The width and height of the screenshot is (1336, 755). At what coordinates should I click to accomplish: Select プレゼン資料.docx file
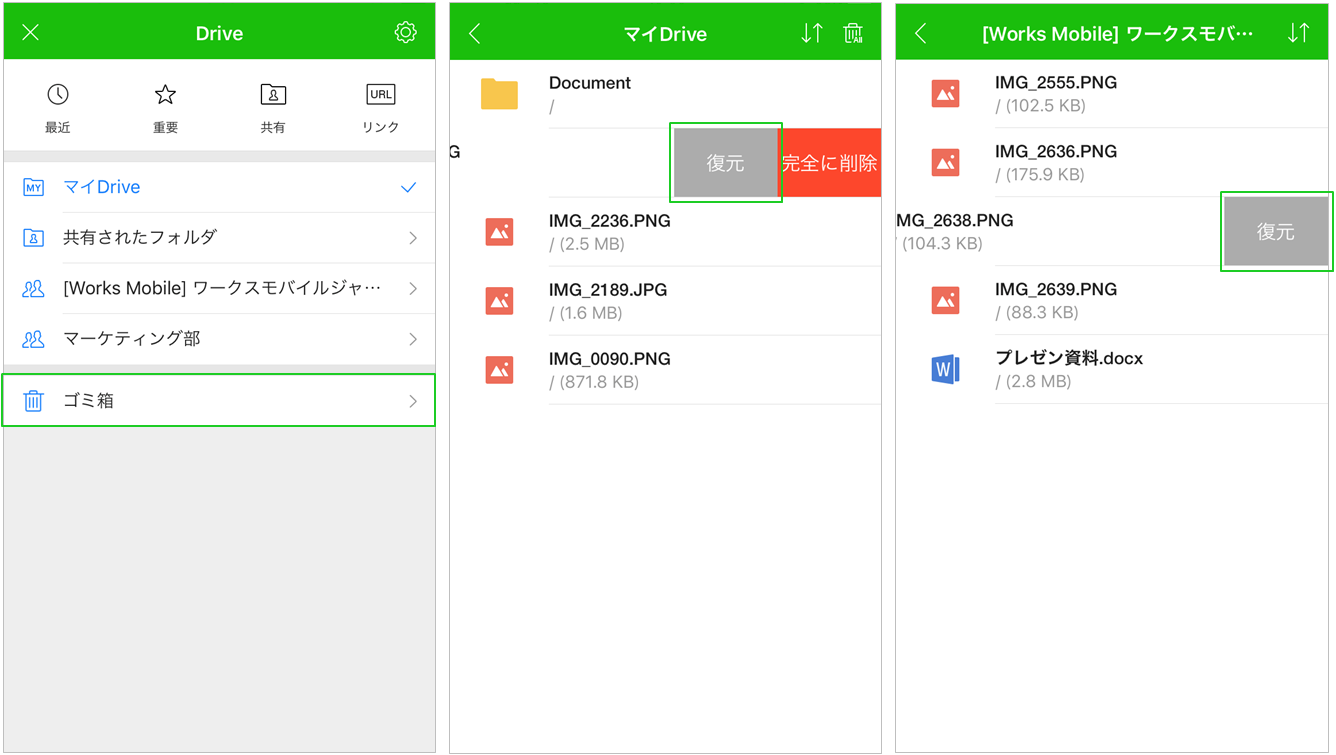[x=1068, y=369]
